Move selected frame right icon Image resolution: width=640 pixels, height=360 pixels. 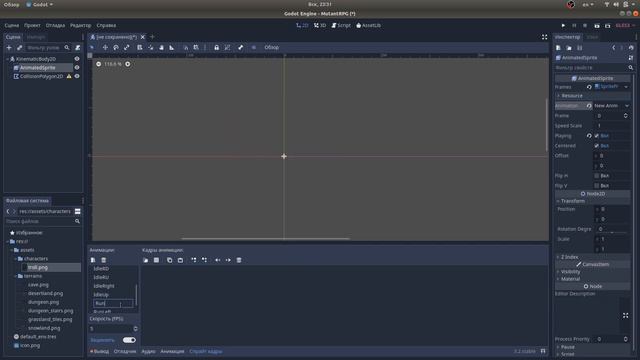pos(228,260)
